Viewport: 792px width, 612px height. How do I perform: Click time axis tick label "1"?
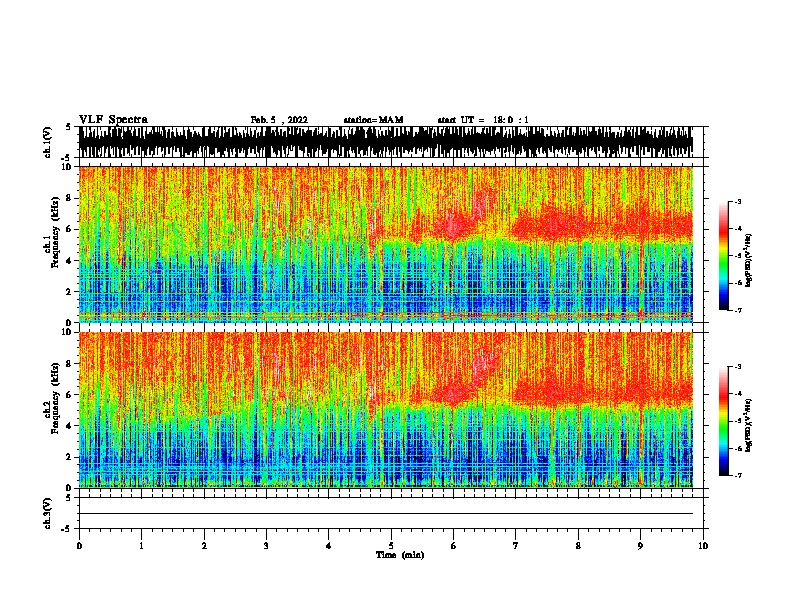point(141,546)
